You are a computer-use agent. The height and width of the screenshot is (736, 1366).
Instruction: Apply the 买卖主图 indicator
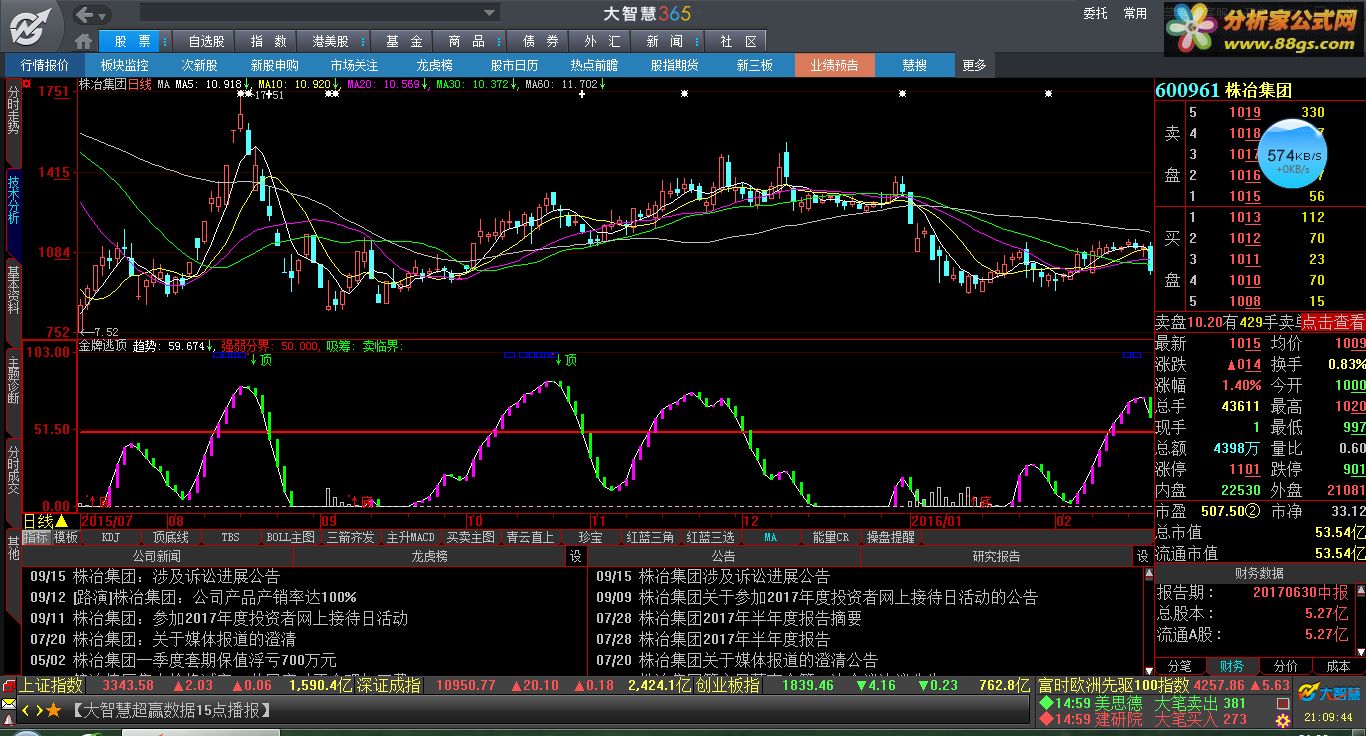(x=470, y=537)
